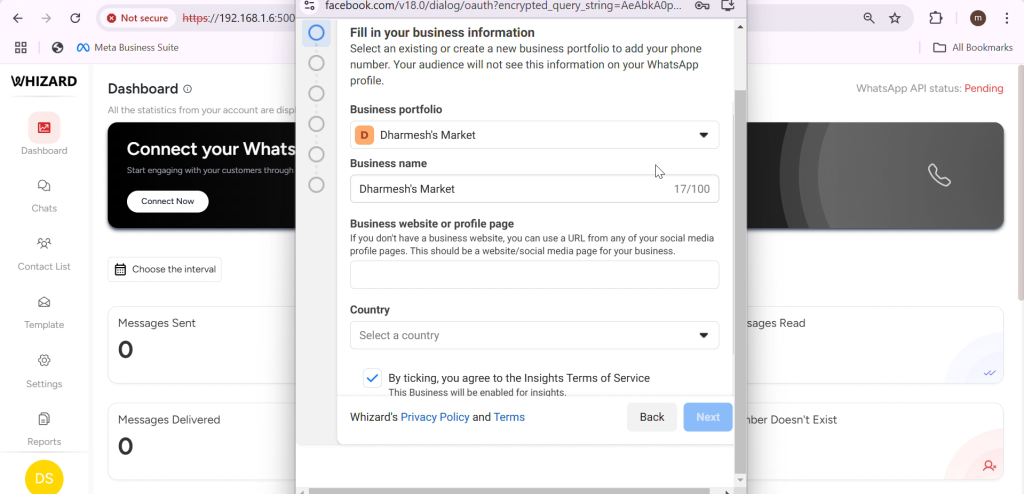Open the Extensions puzzle icon
Viewport: 1024px width, 494px height.
[936, 18]
